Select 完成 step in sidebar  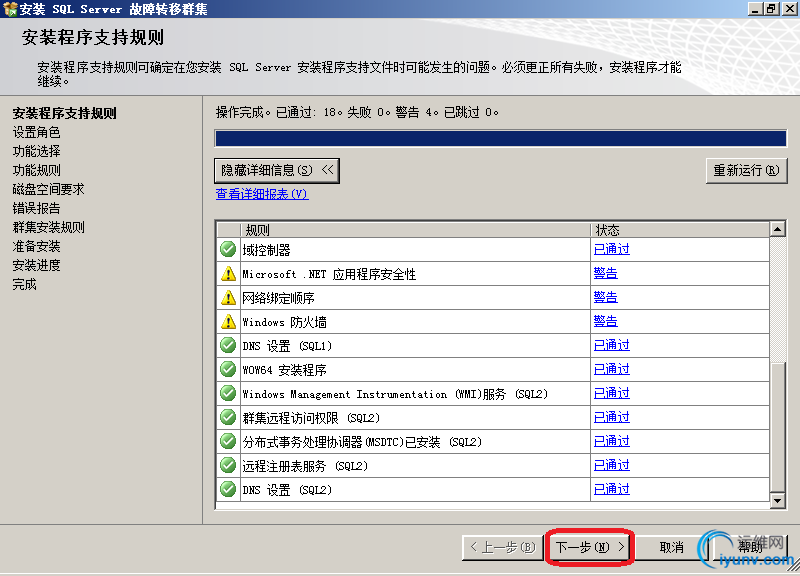[x=24, y=284]
